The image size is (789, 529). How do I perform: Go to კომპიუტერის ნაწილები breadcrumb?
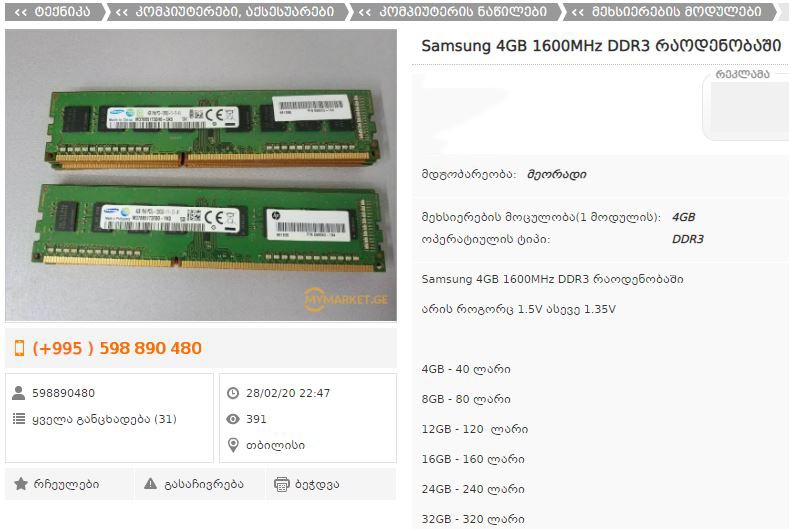(x=455, y=12)
